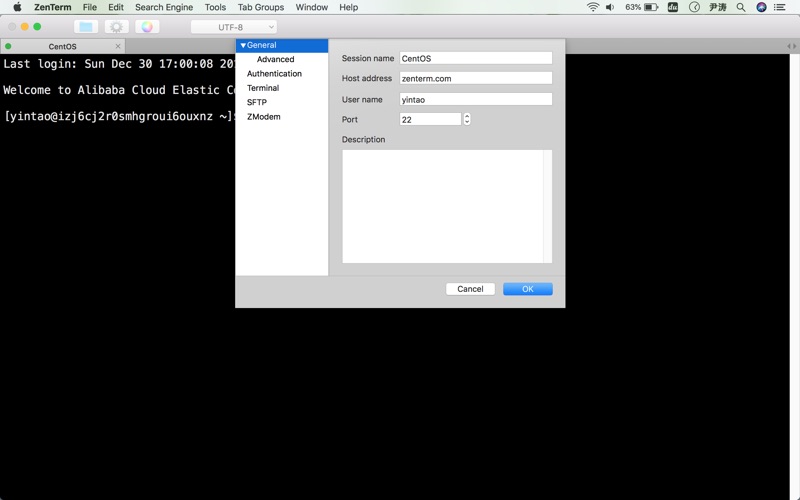Click the 'Welcome to Alibaba Cloud' terminal line

pos(119,90)
